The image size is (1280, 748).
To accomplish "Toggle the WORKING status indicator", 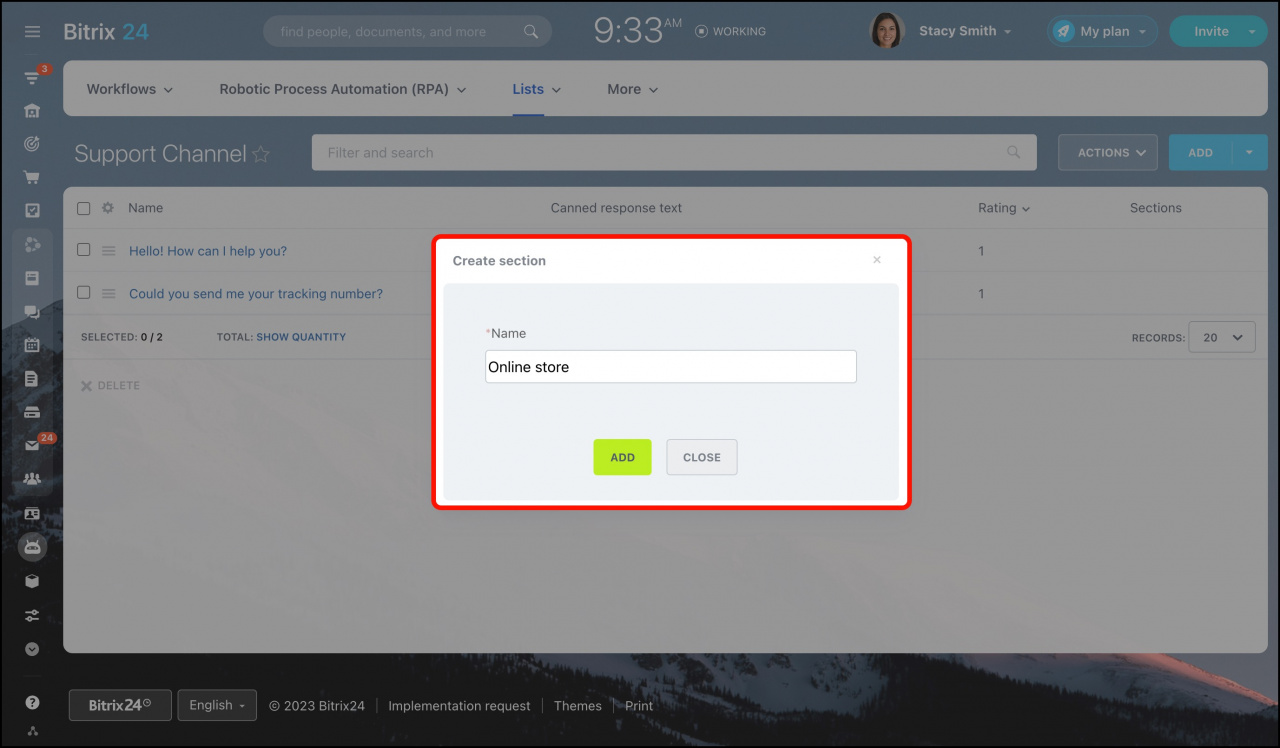I will (730, 32).
